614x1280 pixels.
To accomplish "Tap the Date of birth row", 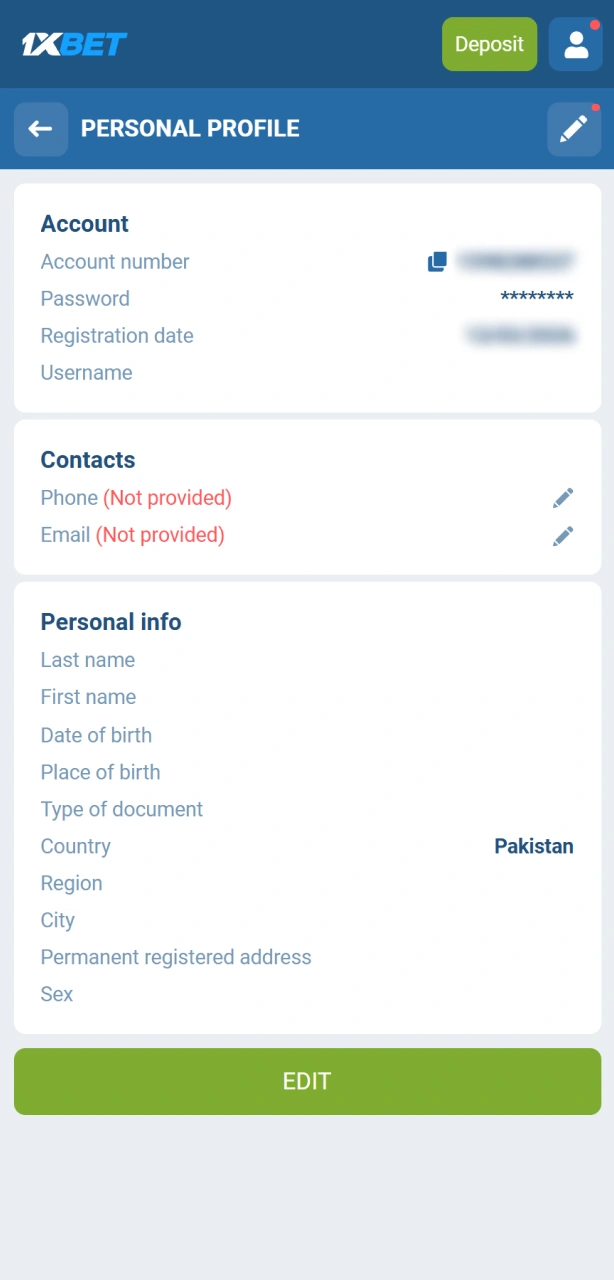I will pos(96,735).
